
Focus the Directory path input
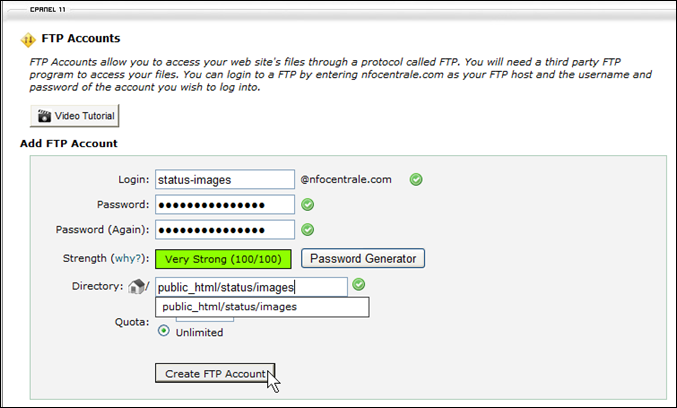pyautogui.click(x=250, y=287)
